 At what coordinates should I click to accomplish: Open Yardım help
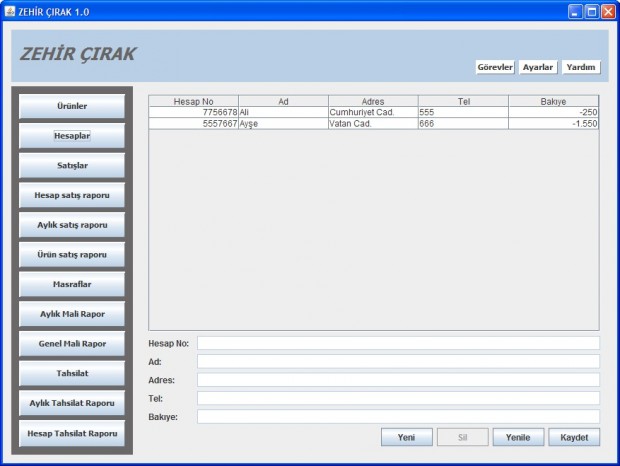click(x=581, y=67)
